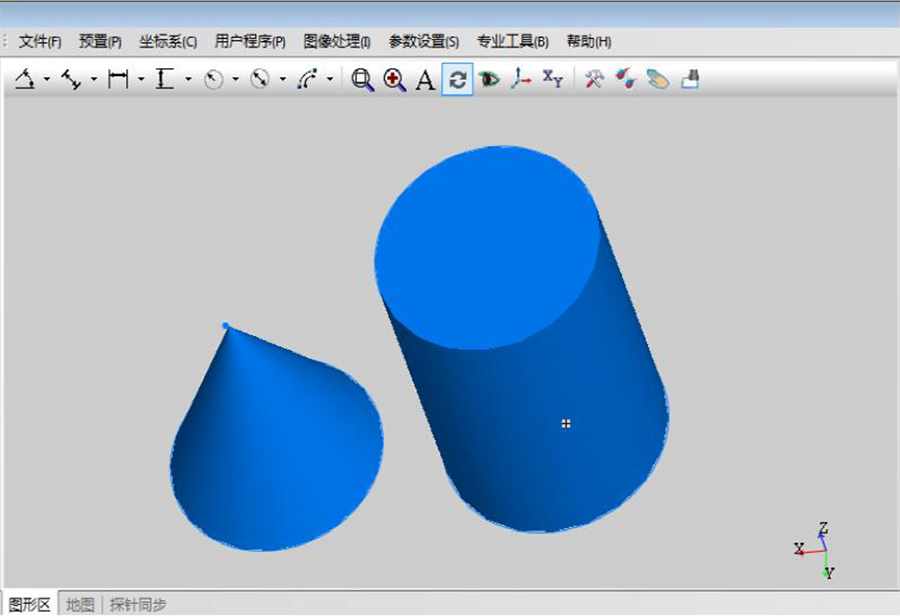This screenshot has height=616, width=900.
Task: Expand the arc tool dropdown arrow
Action: click(x=330, y=80)
